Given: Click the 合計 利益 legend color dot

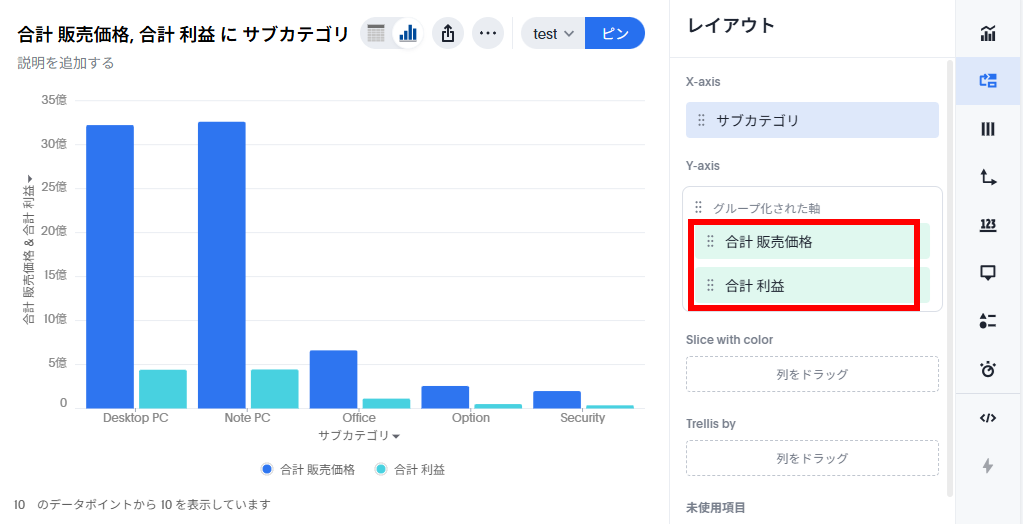Looking at the screenshot, I should click(x=381, y=469).
